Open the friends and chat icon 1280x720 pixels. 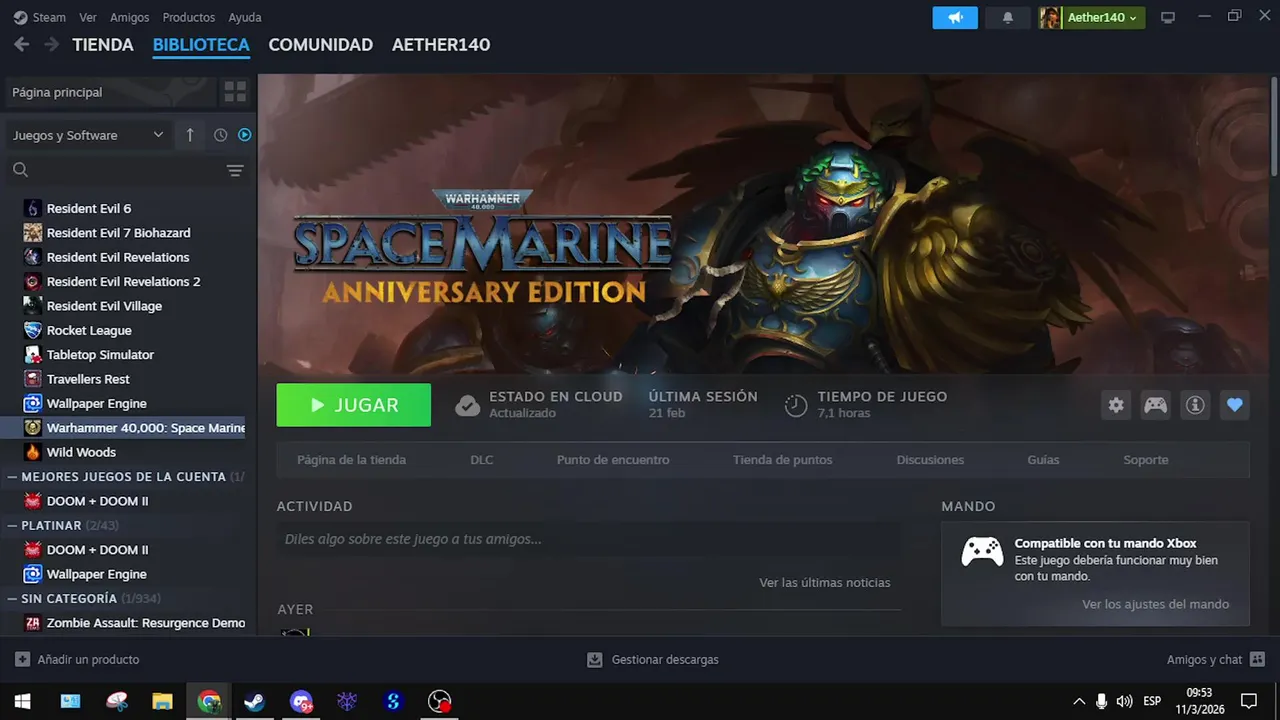(x=1258, y=660)
